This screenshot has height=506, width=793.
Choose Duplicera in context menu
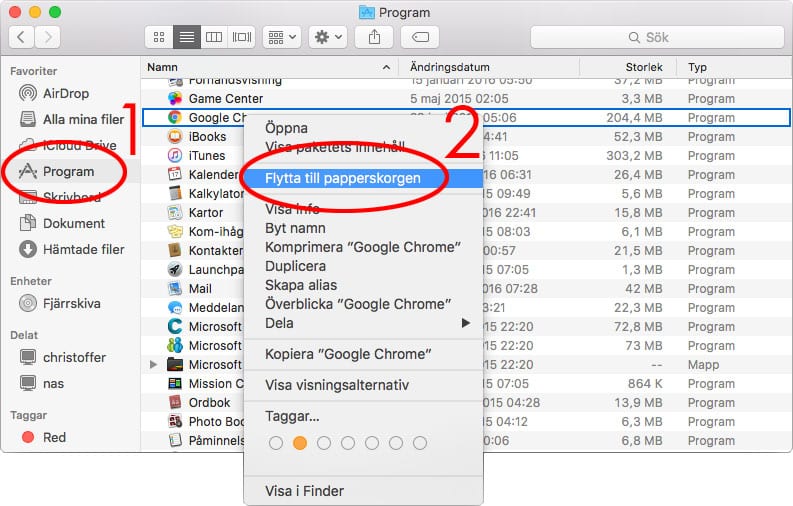pyautogui.click(x=363, y=266)
